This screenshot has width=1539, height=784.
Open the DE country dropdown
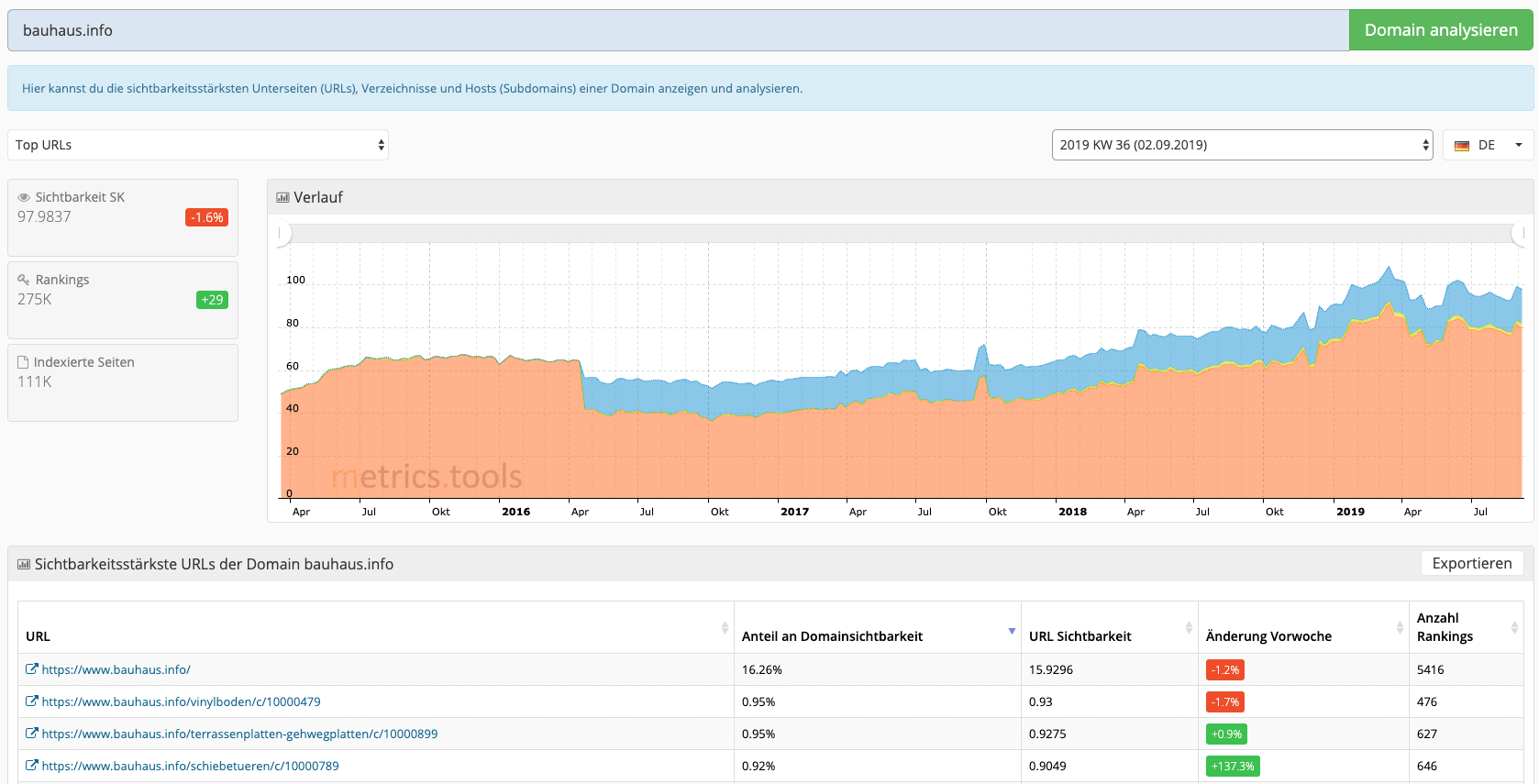tap(1488, 145)
